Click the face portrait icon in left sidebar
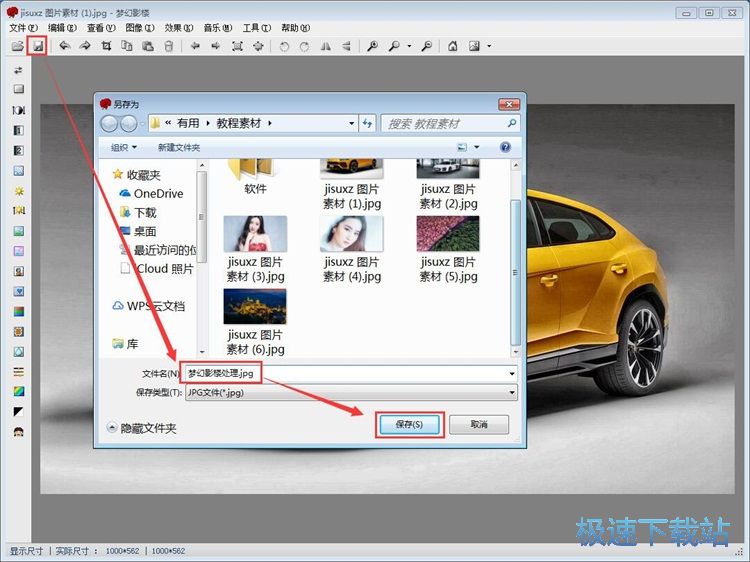Viewport: 750px width, 562px height. click(18, 432)
